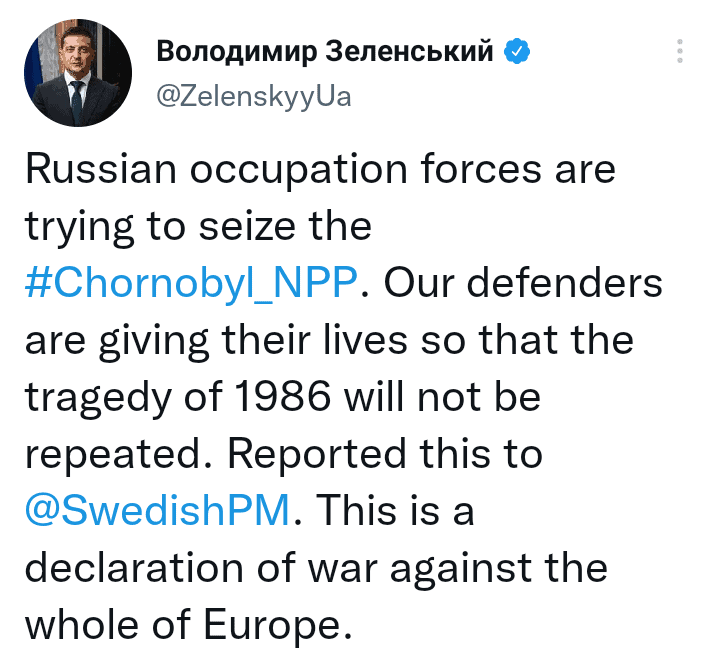Click the phrase "Our defenders" after hashtag
Viewport: 720px width, 661px height.
(x=523, y=283)
